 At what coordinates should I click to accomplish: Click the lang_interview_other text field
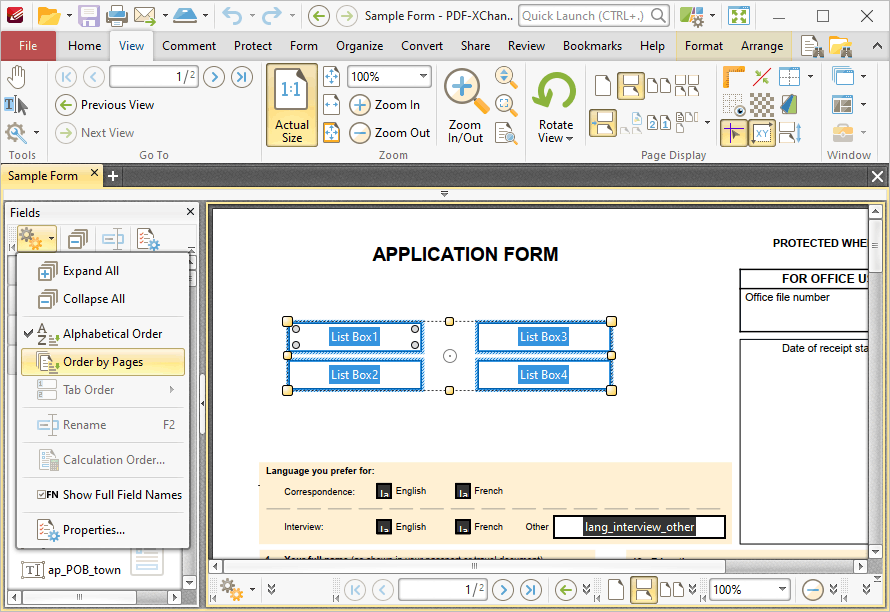click(x=639, y=527)
